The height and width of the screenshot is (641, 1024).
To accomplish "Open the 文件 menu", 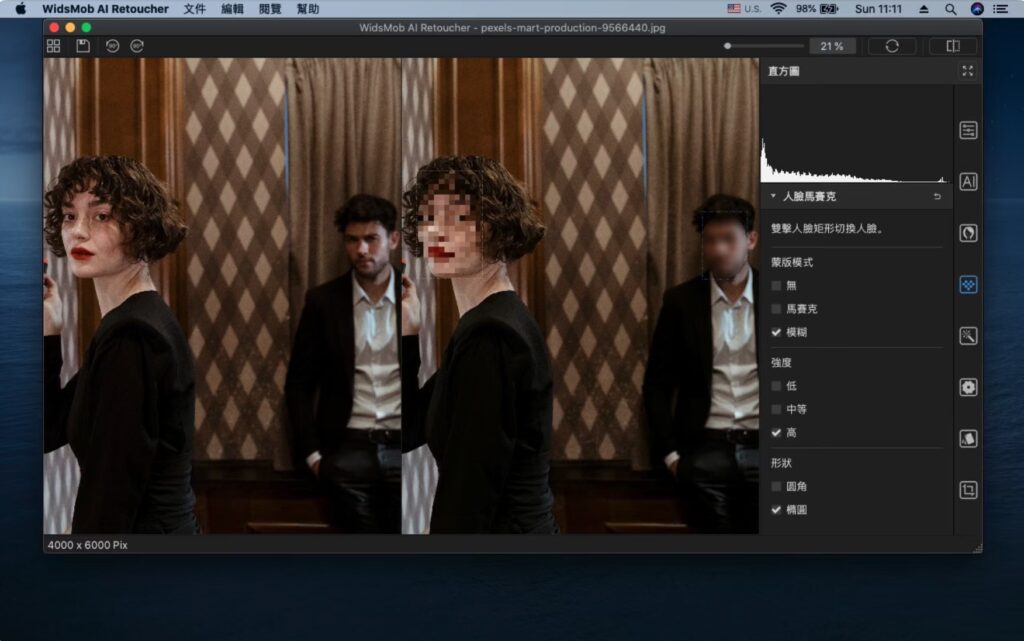I will 196,9.
